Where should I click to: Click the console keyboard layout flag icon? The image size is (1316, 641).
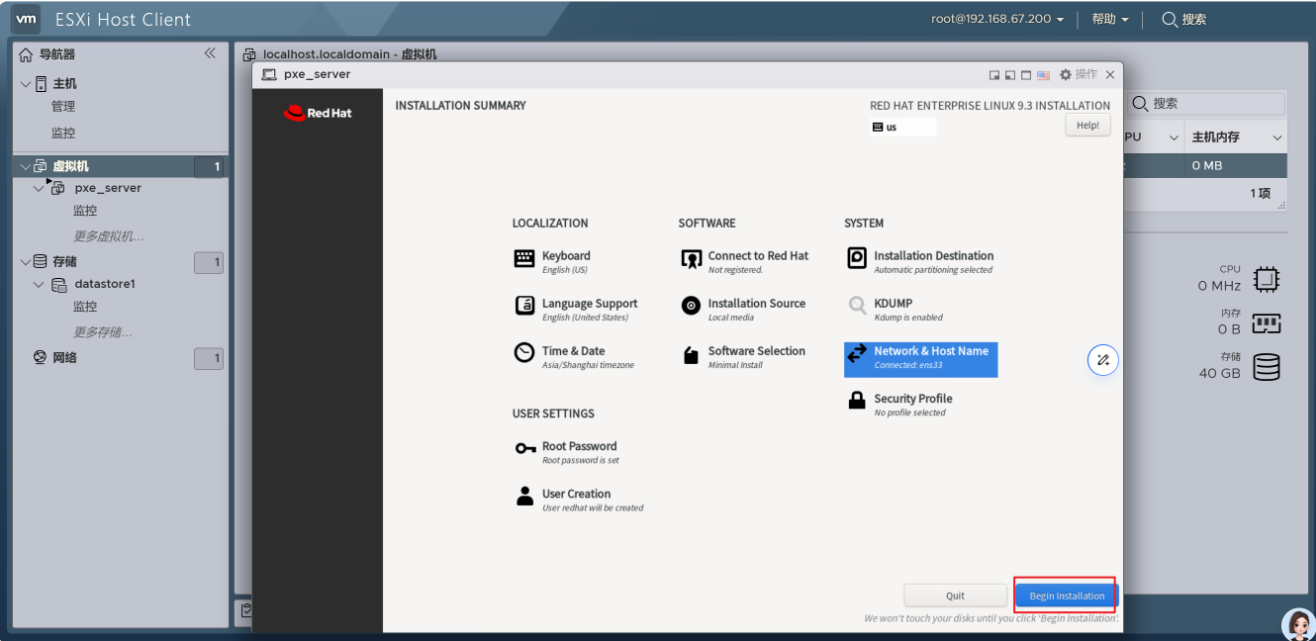pos(1043,75)
